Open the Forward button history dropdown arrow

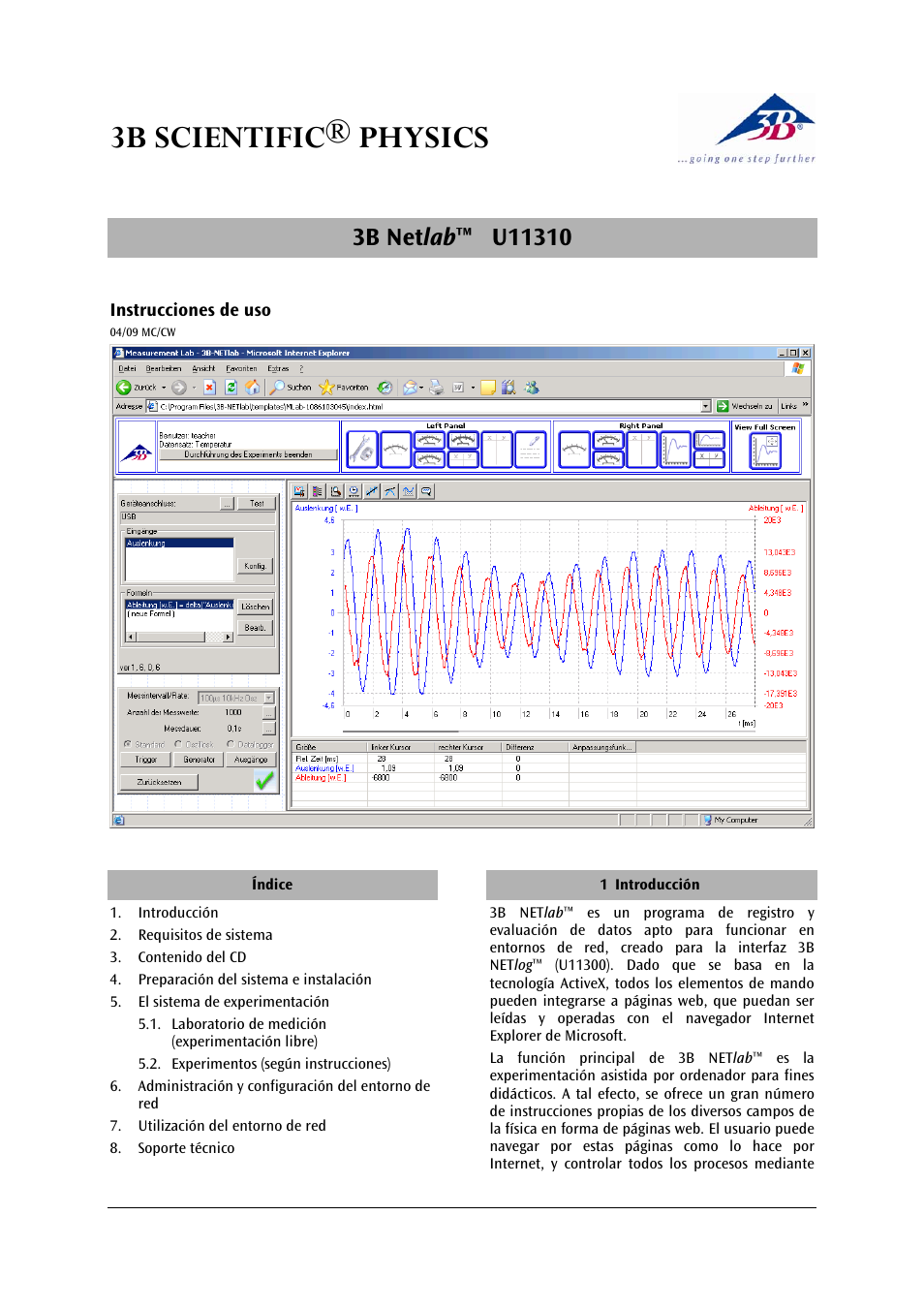194,388
